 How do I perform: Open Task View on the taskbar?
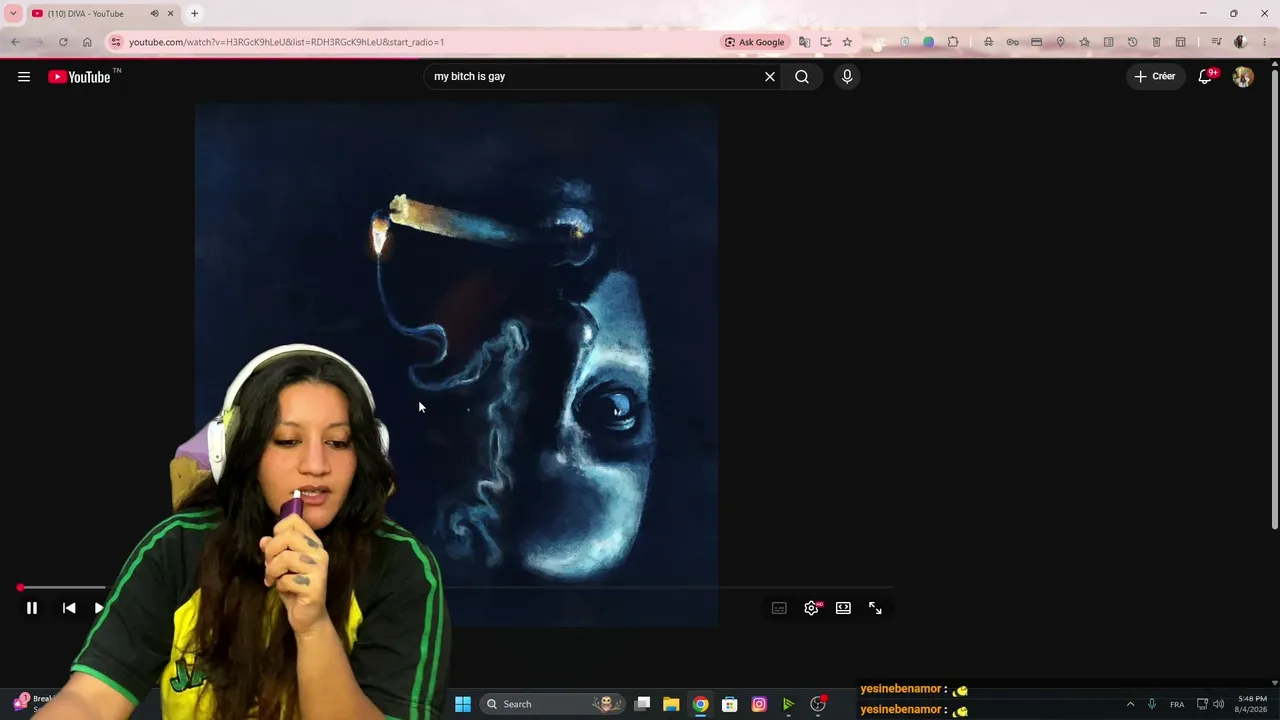[x=643, y=704]
